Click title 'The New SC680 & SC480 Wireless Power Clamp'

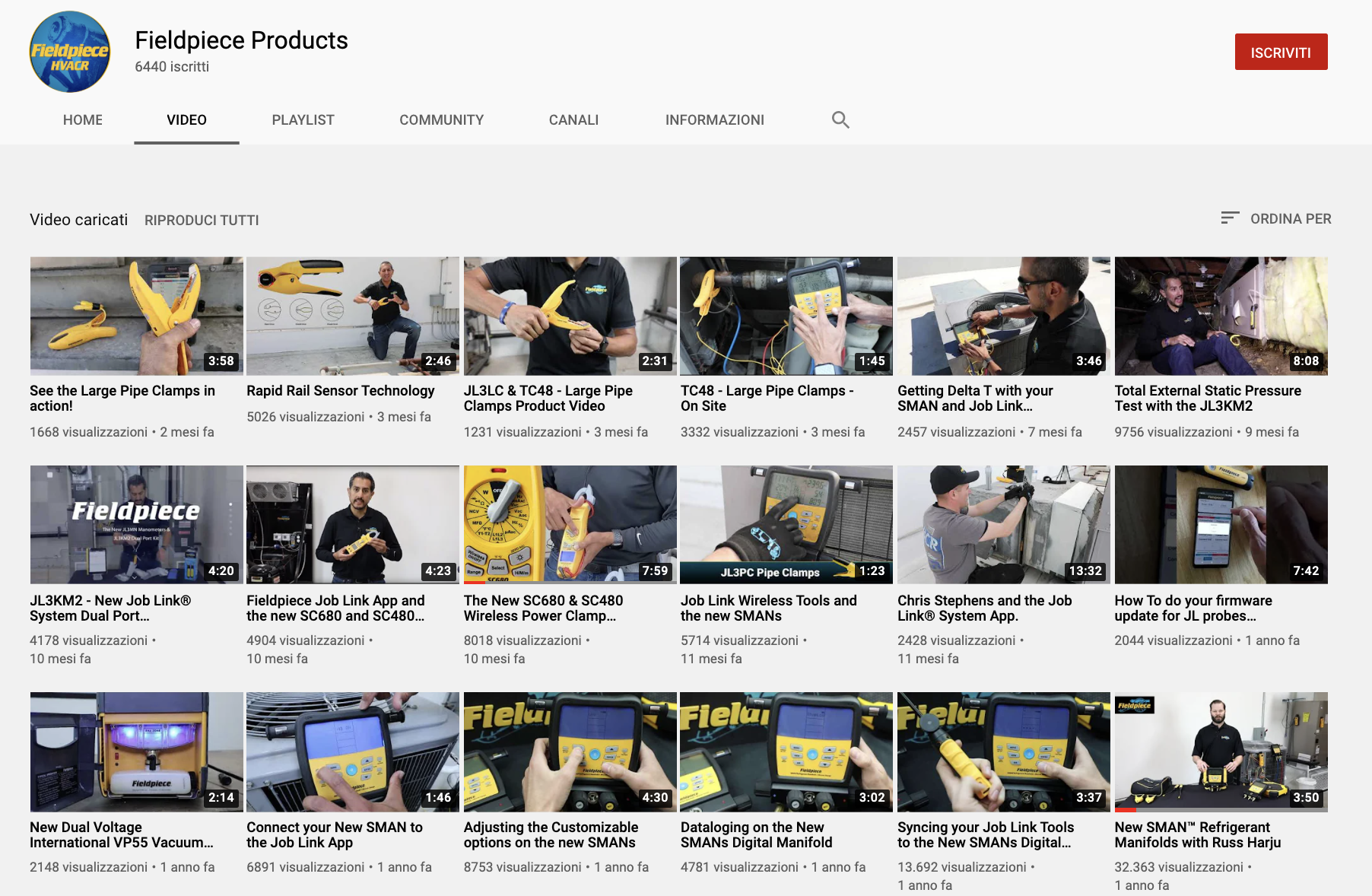coord(543,608)
